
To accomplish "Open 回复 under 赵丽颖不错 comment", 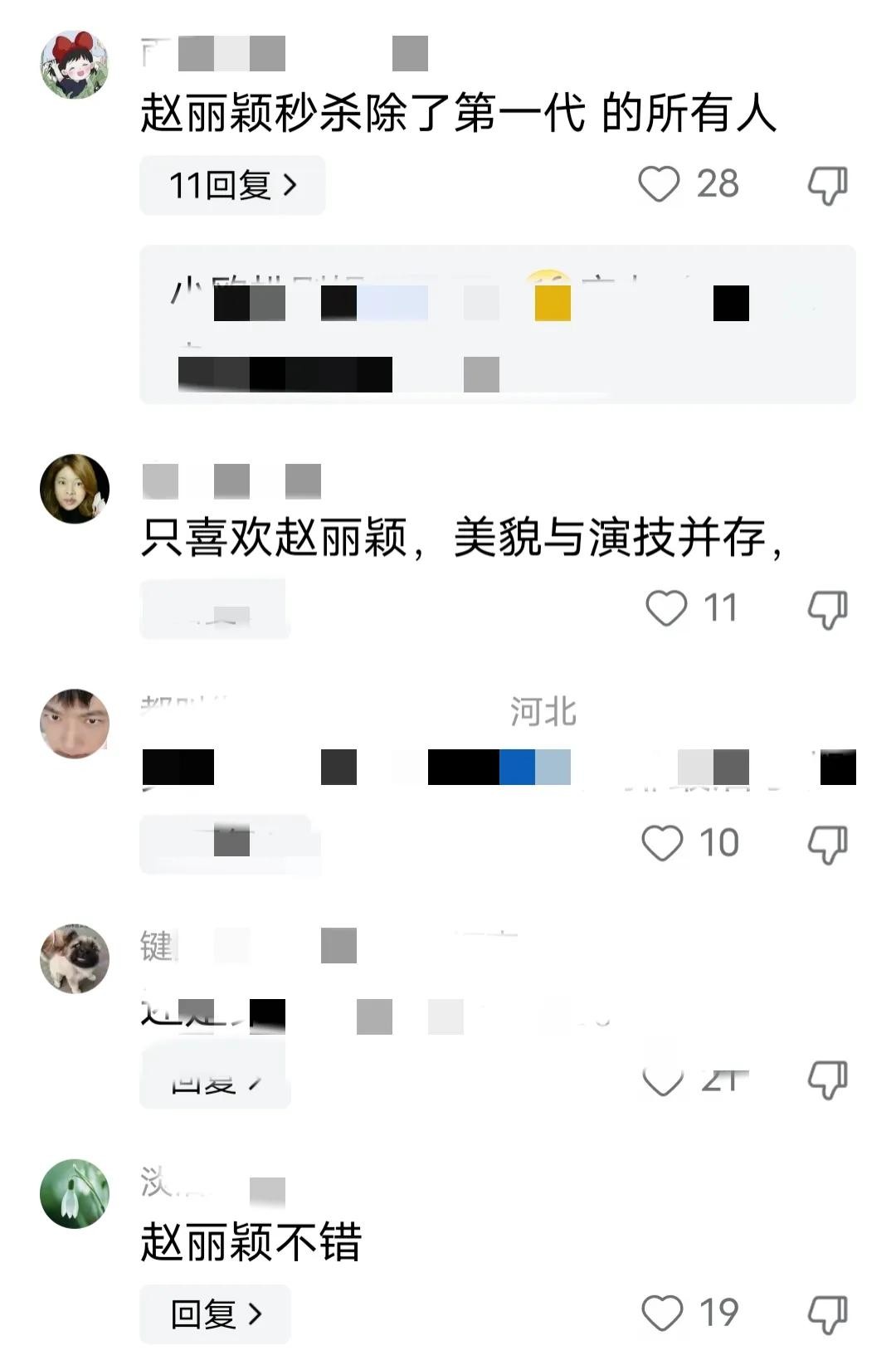I will click(x=215, y=1314).
